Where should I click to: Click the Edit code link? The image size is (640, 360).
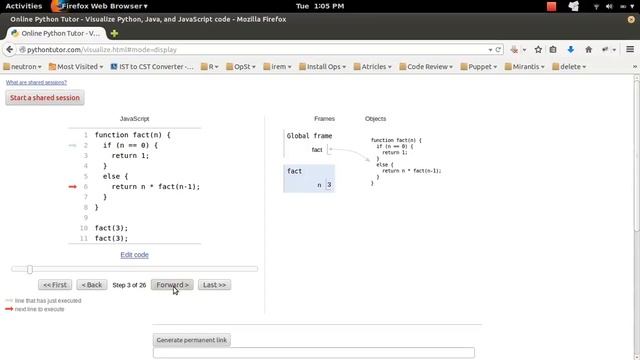(134, 255)
